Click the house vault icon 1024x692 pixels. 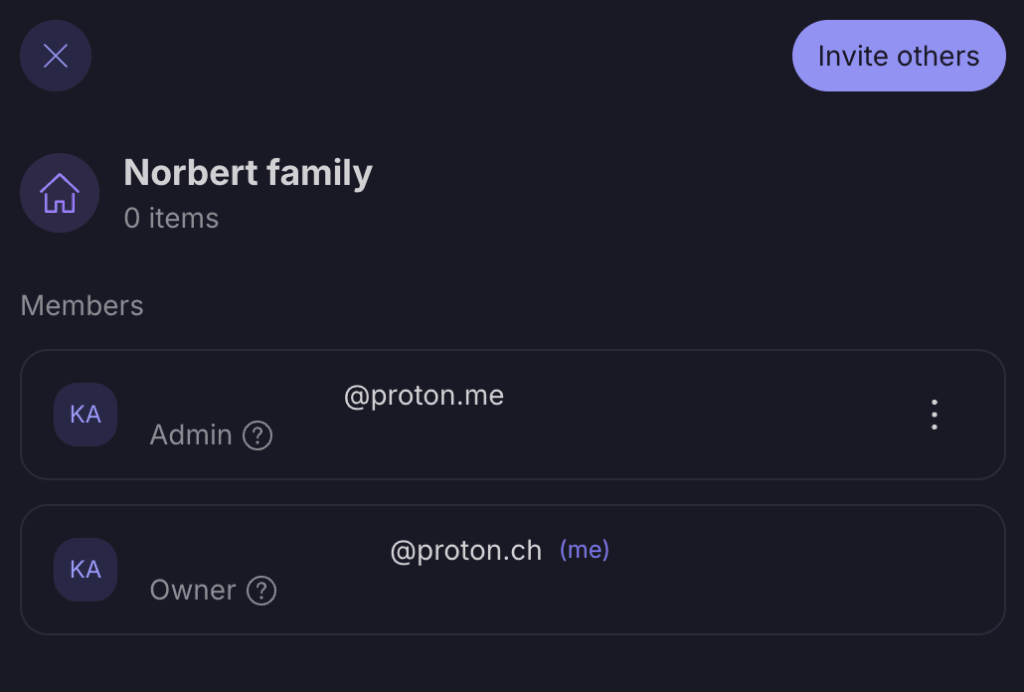pyautogui.click(x=60, y=193)
